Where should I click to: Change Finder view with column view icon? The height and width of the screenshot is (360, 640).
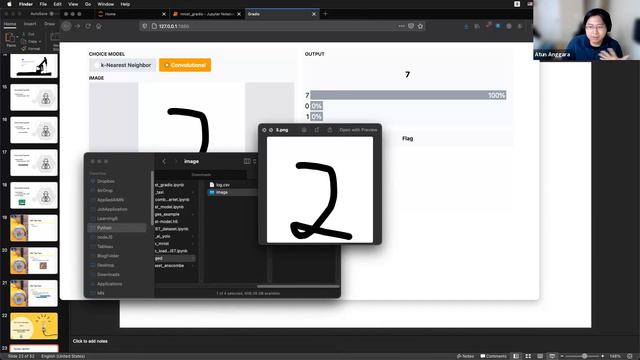point(247,161)
